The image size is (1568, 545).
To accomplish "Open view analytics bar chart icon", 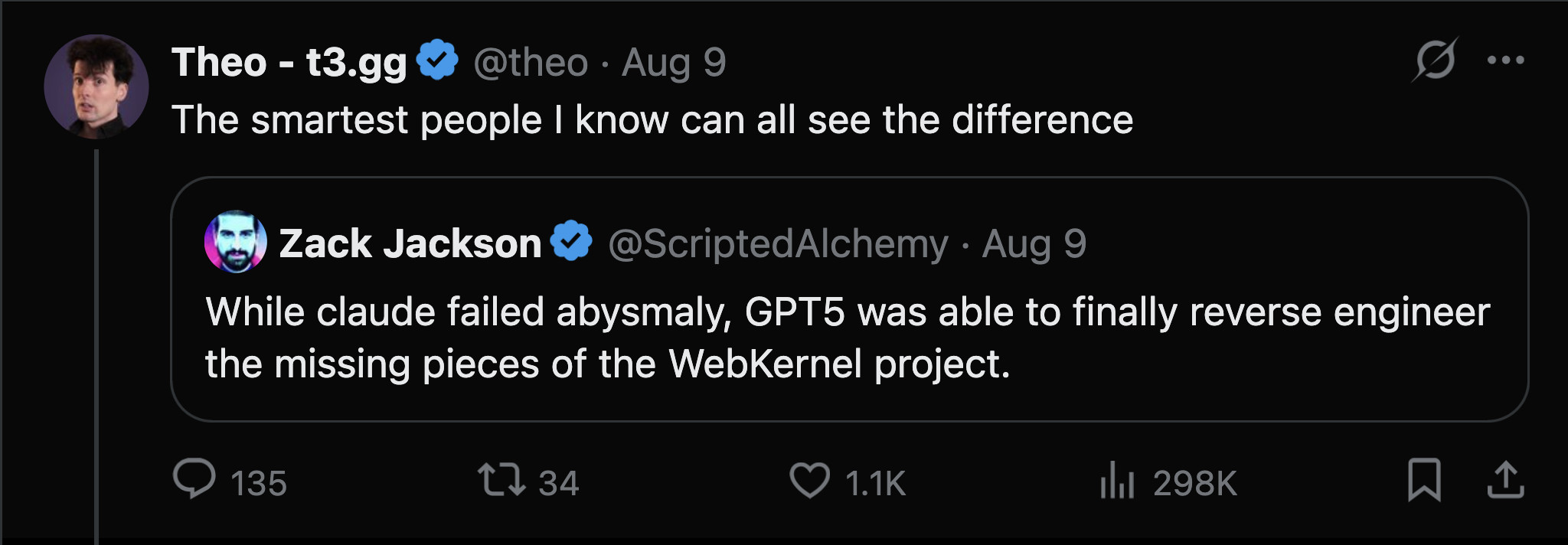I will coord(1116,481).
